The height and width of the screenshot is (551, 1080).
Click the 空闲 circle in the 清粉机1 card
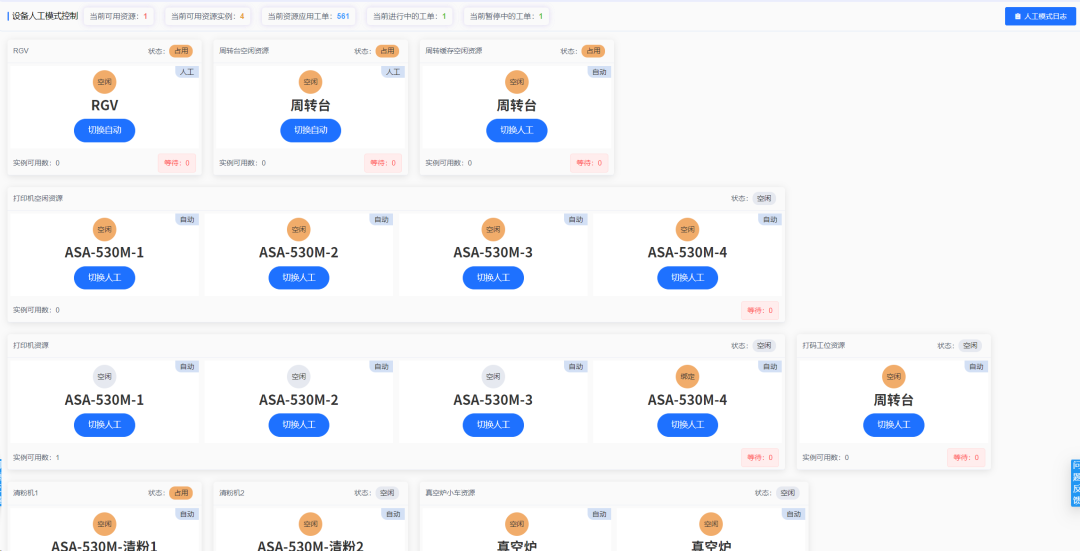[x=105, y=524]
